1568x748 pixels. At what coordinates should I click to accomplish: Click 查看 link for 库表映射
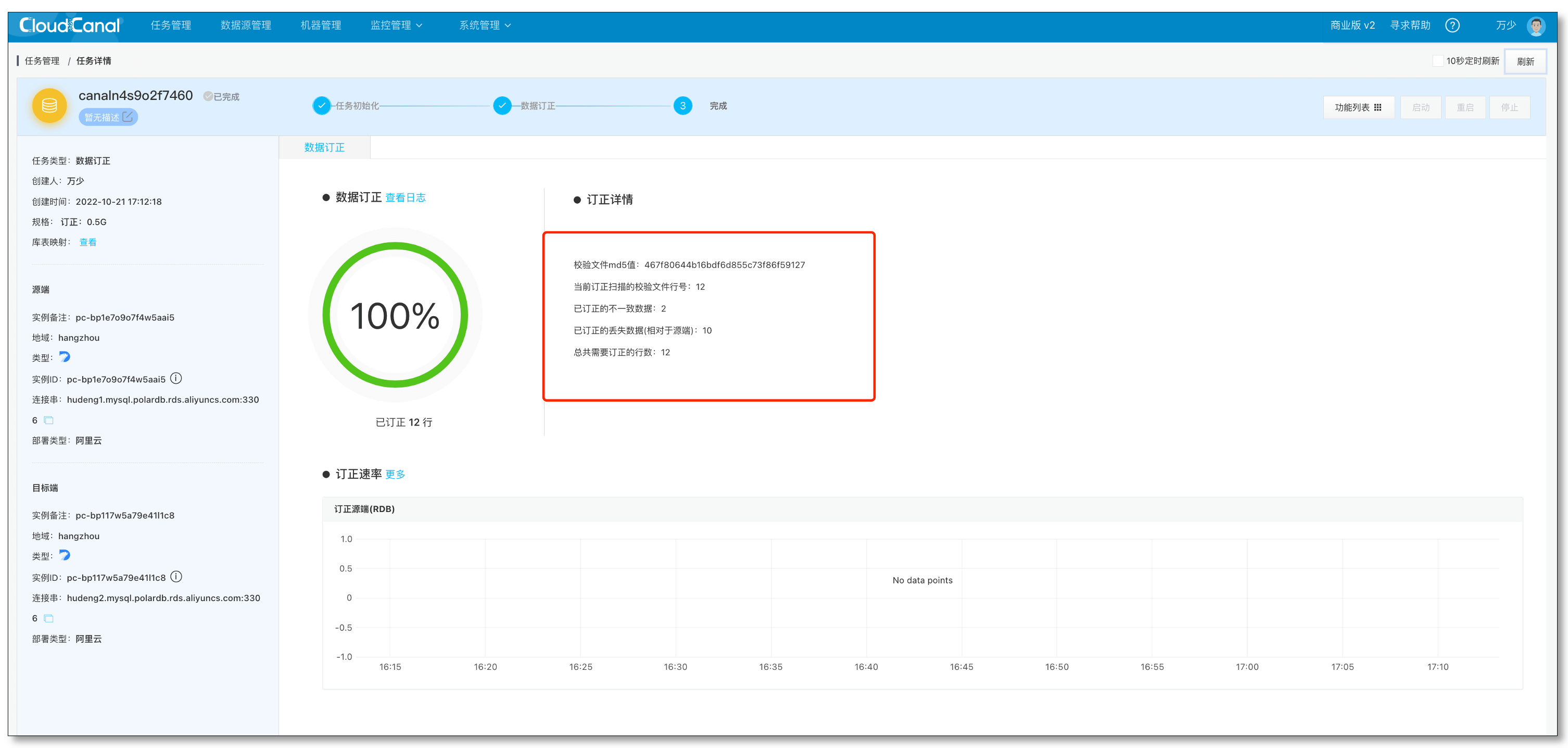(x=87, y=242)
